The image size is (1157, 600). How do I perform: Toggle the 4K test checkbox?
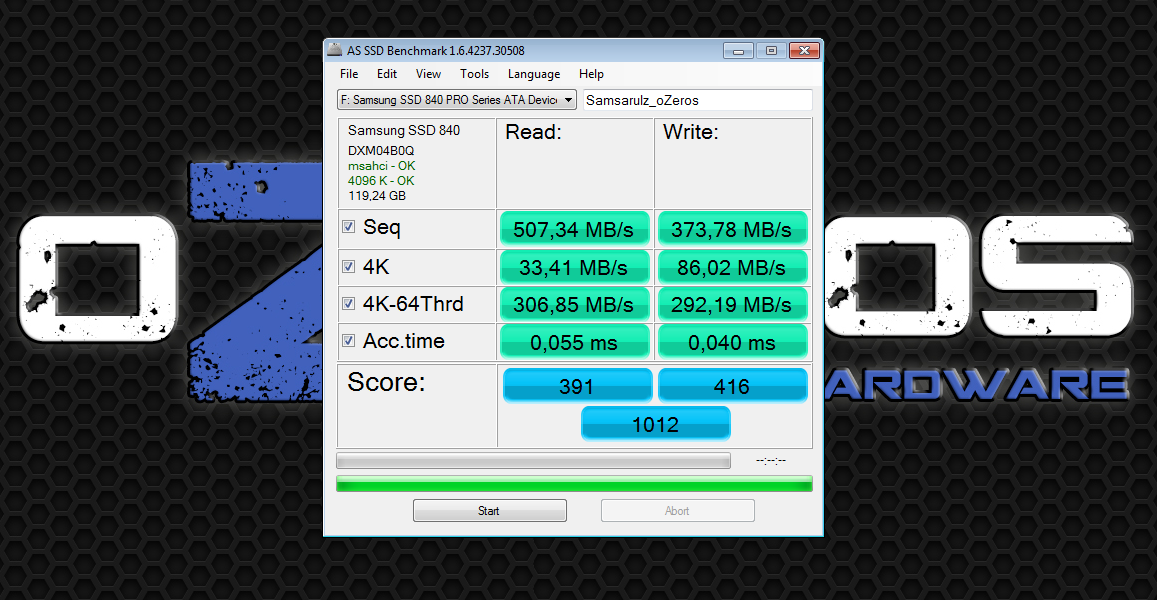tap(349, 266)
